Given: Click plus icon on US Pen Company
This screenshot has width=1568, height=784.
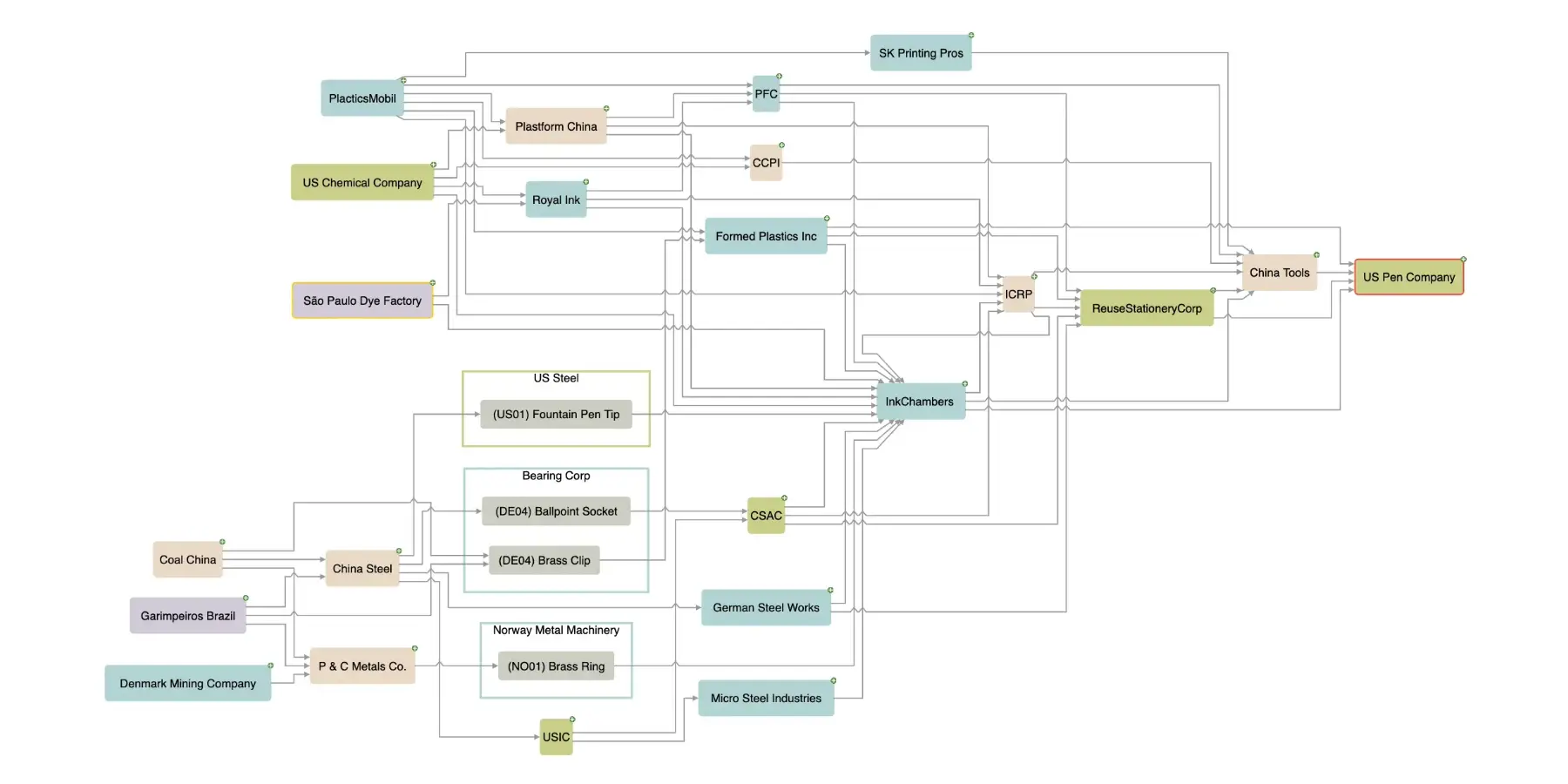Looking at the screenshot, I should click(1463, 260).
